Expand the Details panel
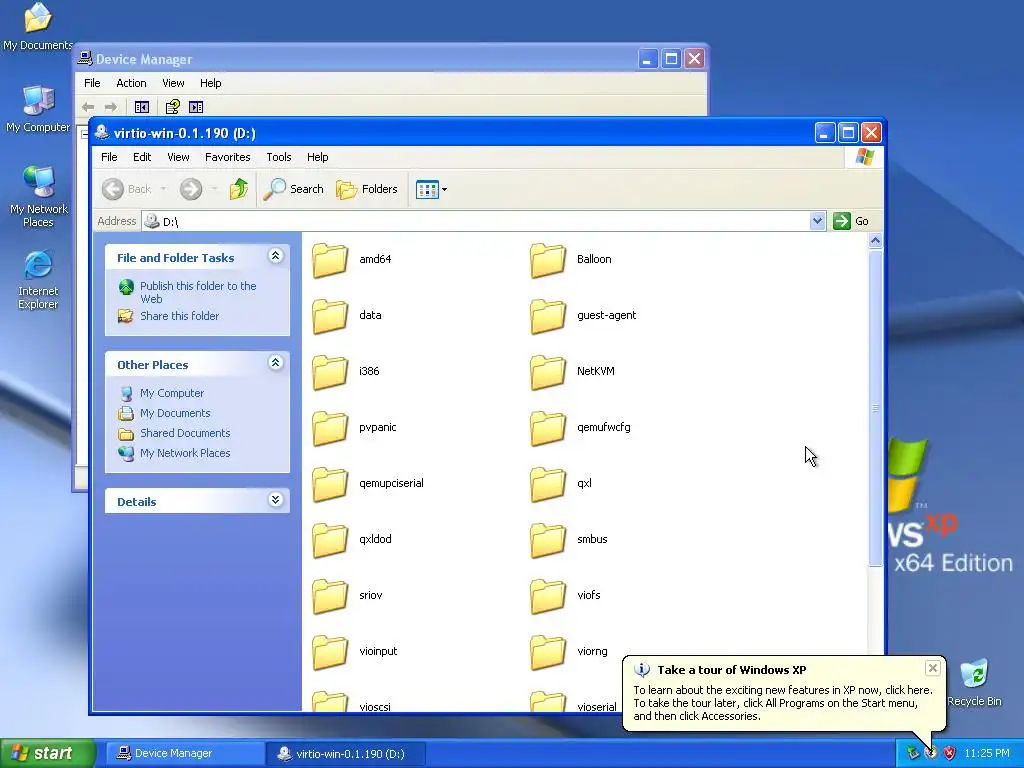Viewport: 1024px width, 768px height. click(x=276, y=500)
